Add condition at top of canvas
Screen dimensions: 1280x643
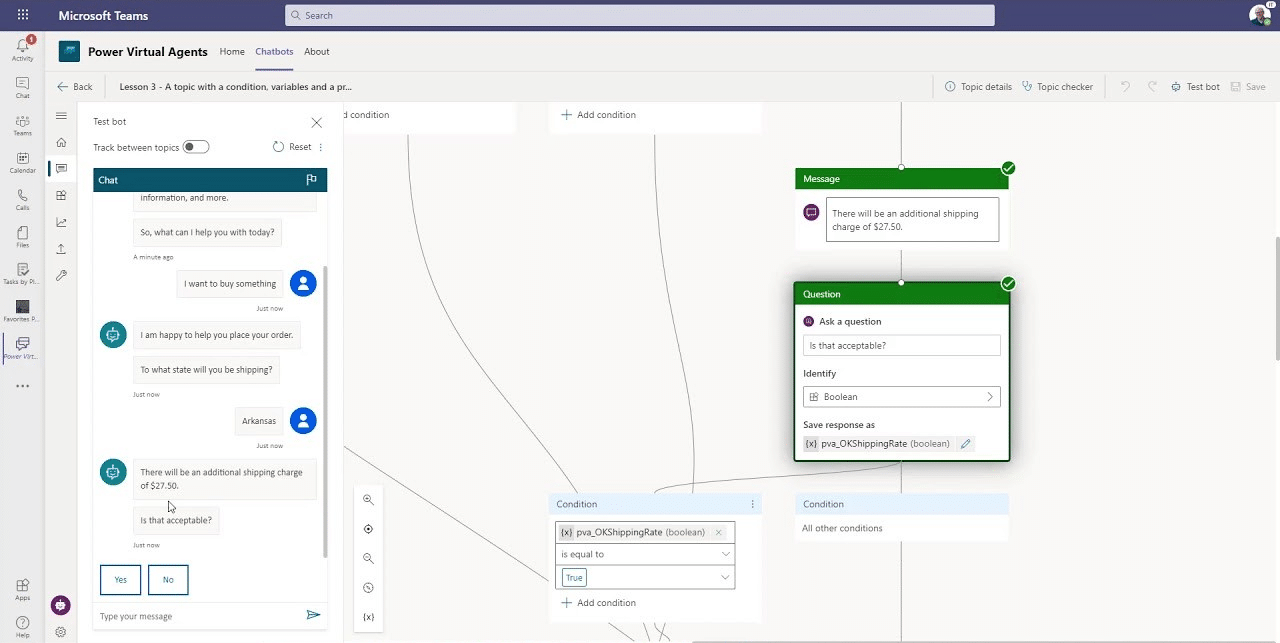[599, 115]
